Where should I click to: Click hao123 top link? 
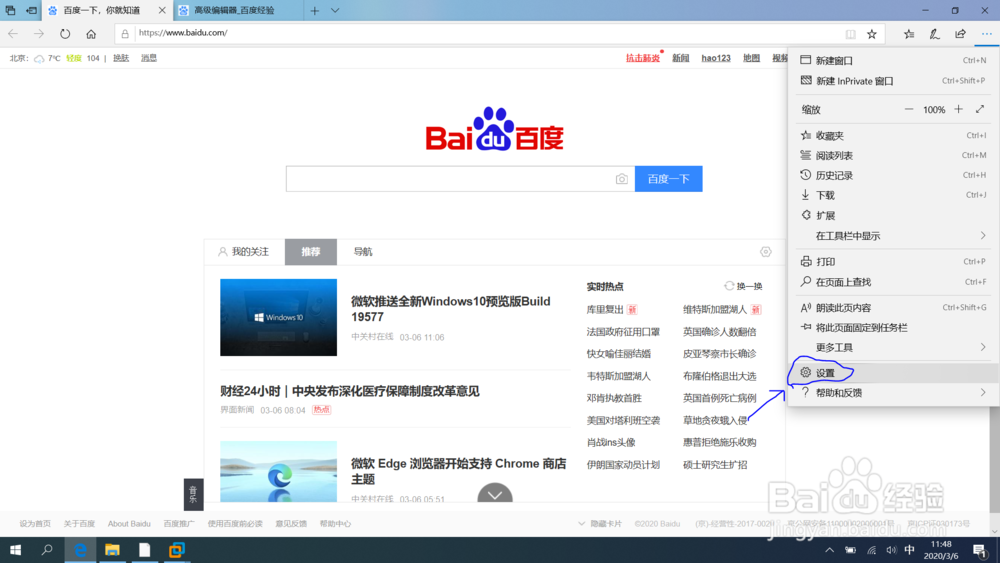tap(716, 58)
